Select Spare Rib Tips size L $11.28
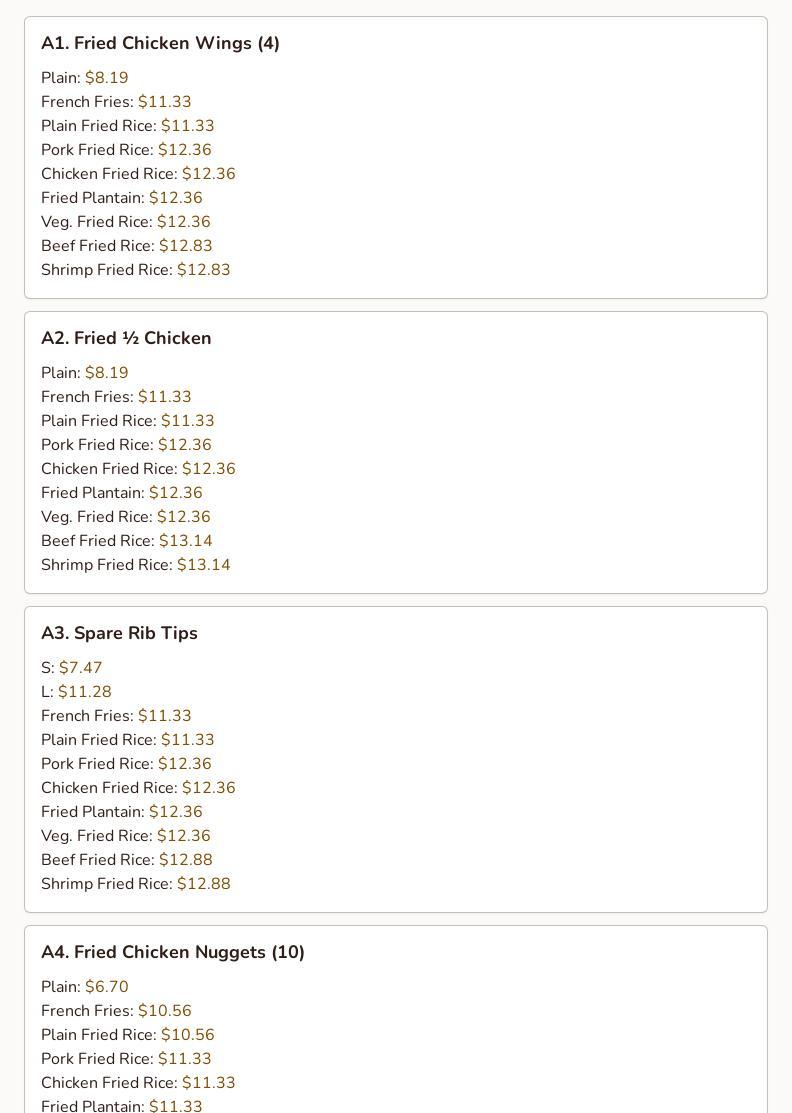792x1113 pixels. [x=77, y=692]
